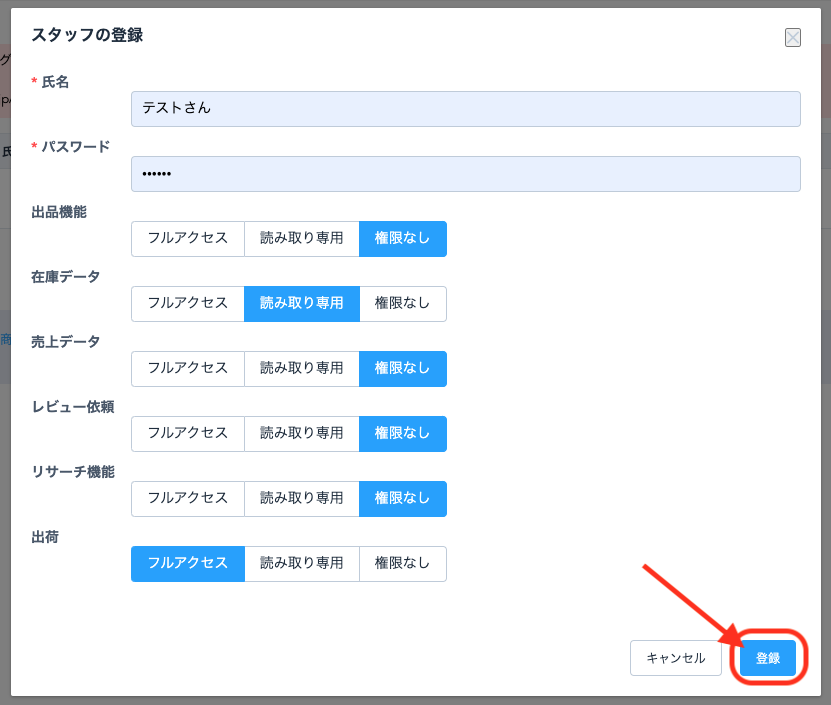This screenshot has width=831, height=705.
Task: Set 在庫データ to 権限なし
Action: click(x=403, y=304)
